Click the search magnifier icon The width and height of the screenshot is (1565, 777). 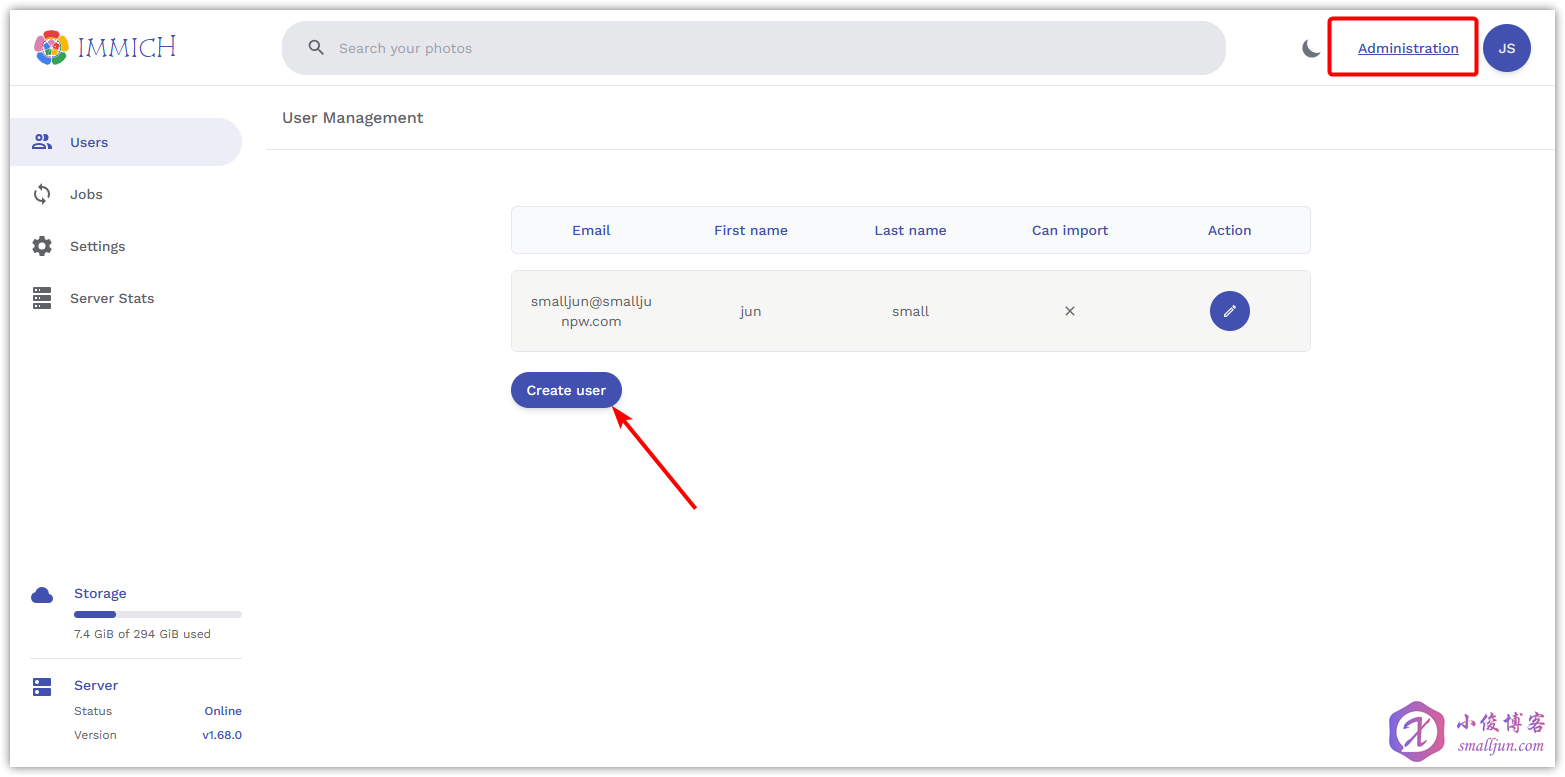pos(316,48)
